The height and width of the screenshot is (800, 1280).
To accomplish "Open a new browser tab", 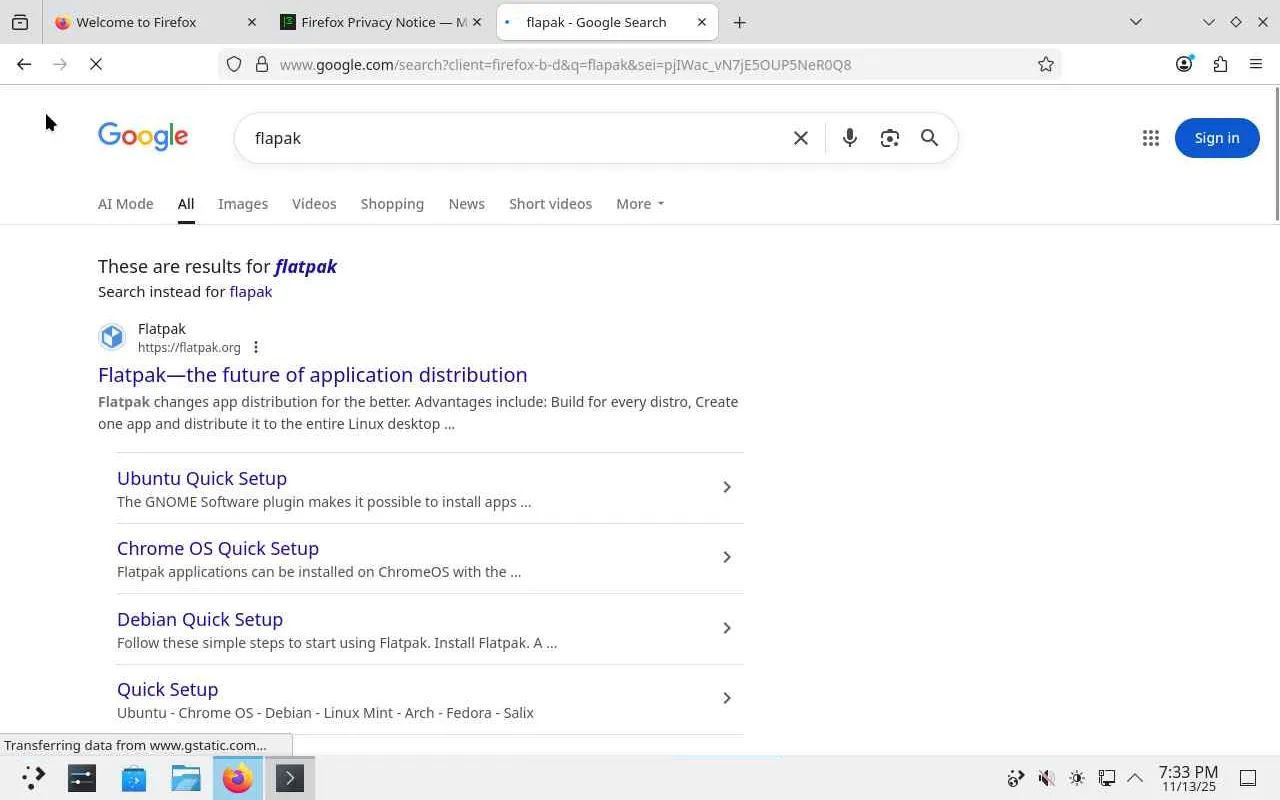I will click(739, 22).
